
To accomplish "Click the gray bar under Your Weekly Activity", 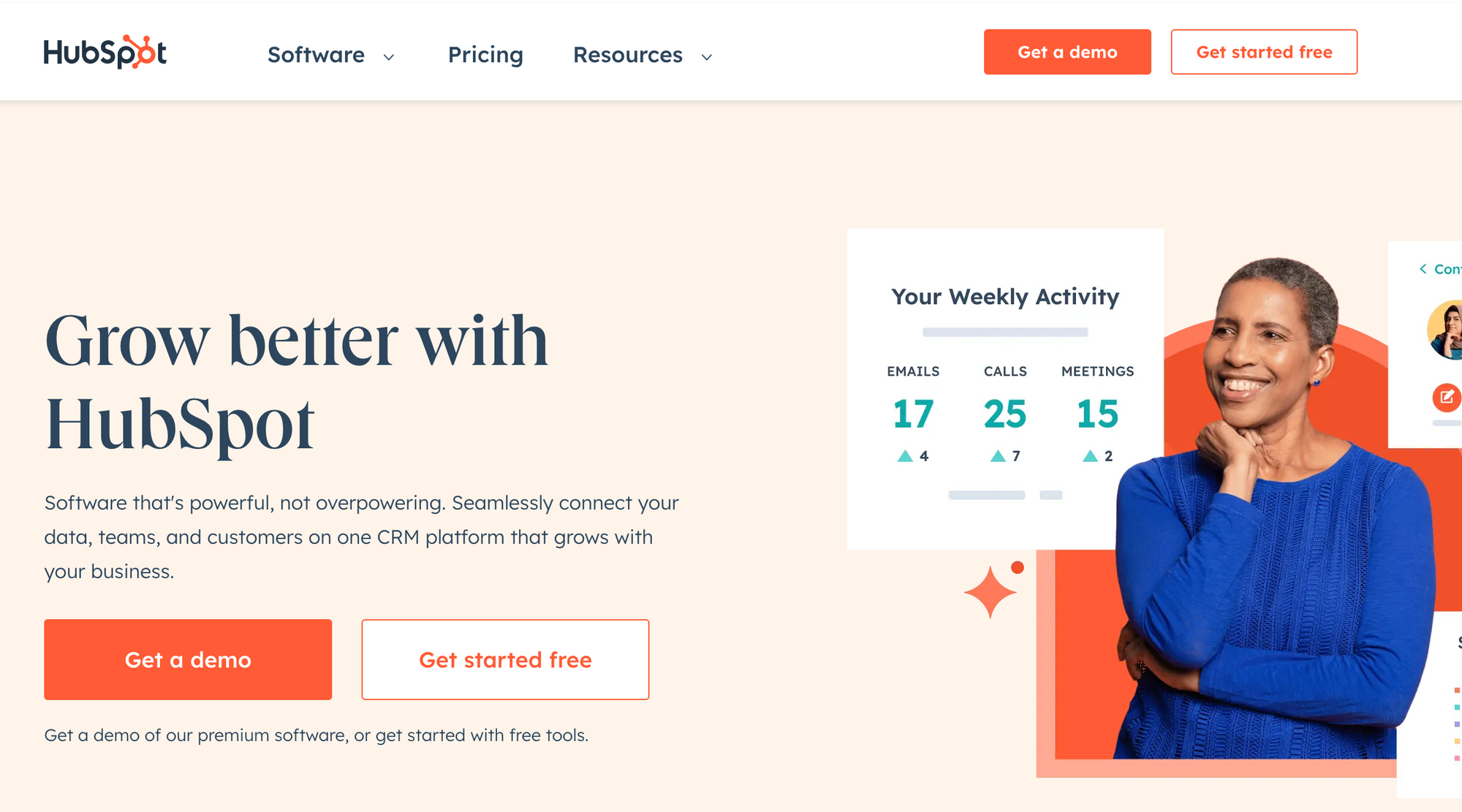I will pyautogui.click(x=1005, y=332).
